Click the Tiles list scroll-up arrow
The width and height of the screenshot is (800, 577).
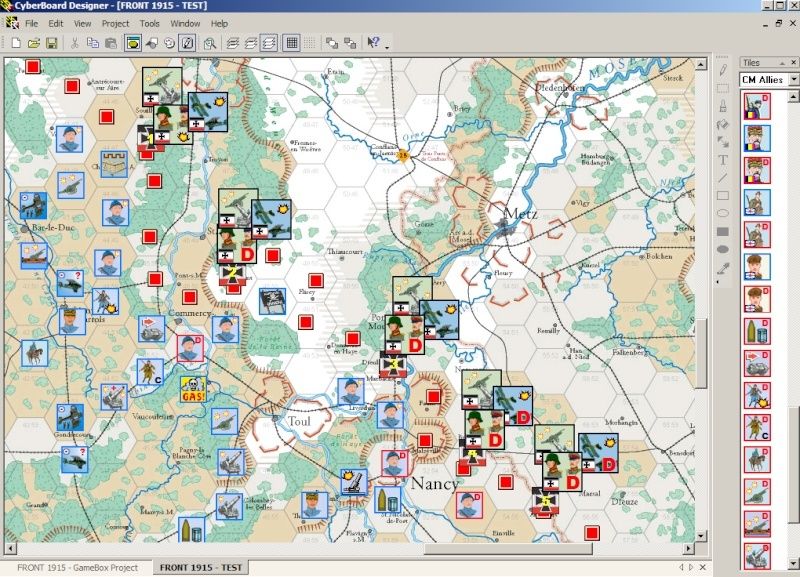(x=794, y=96)
